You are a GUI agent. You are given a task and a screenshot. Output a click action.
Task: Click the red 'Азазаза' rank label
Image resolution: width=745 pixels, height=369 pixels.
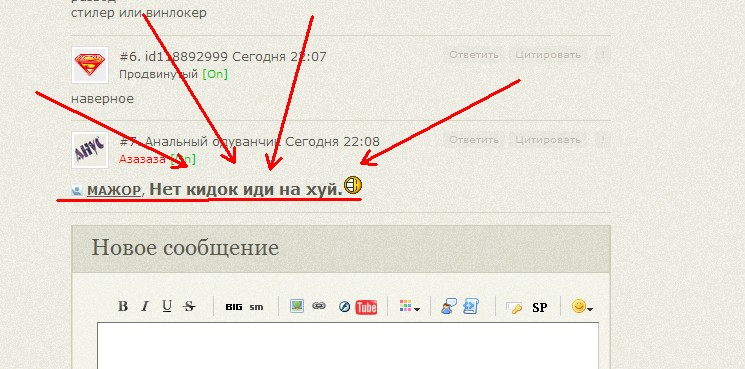142,159
